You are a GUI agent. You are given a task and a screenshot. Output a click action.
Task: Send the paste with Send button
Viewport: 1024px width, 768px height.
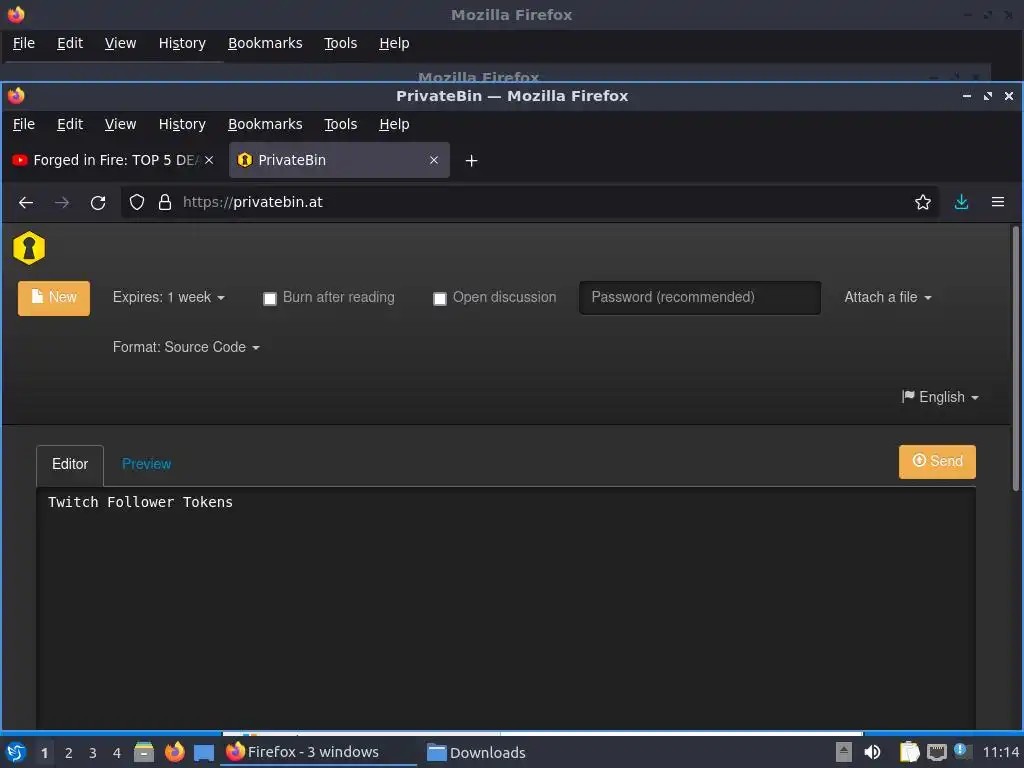pos(937,462)
